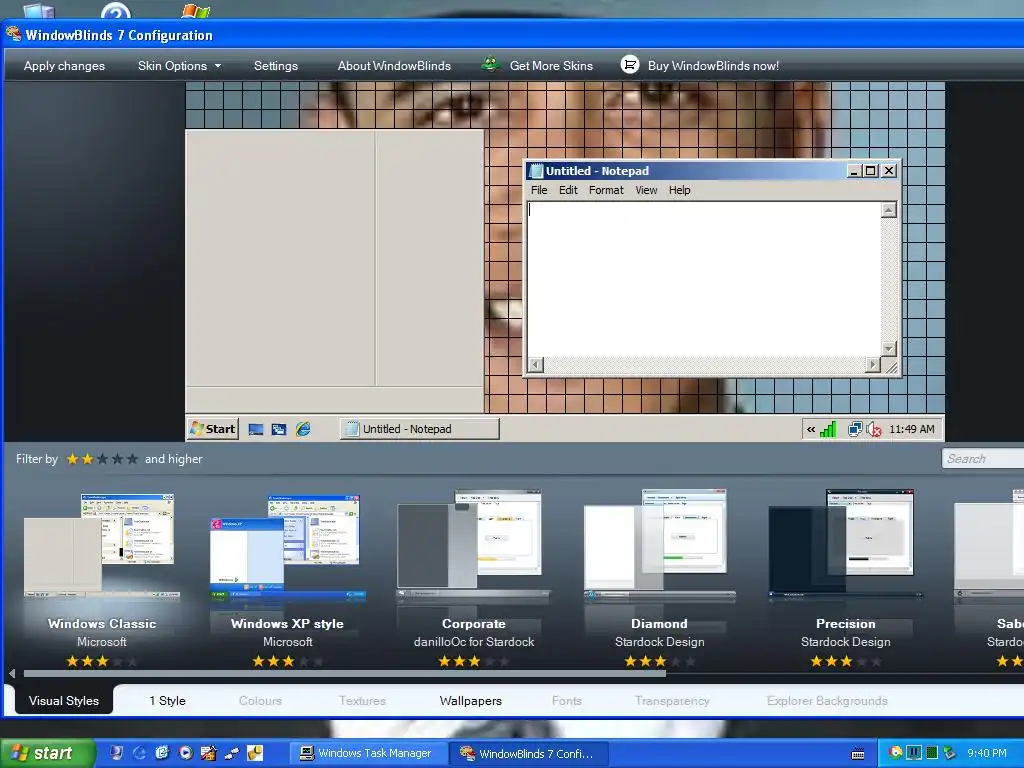1024x768 pixels.
Task: Switch to the Visual Styles tab
Action: pyautogui.click(x=64, y=701)
